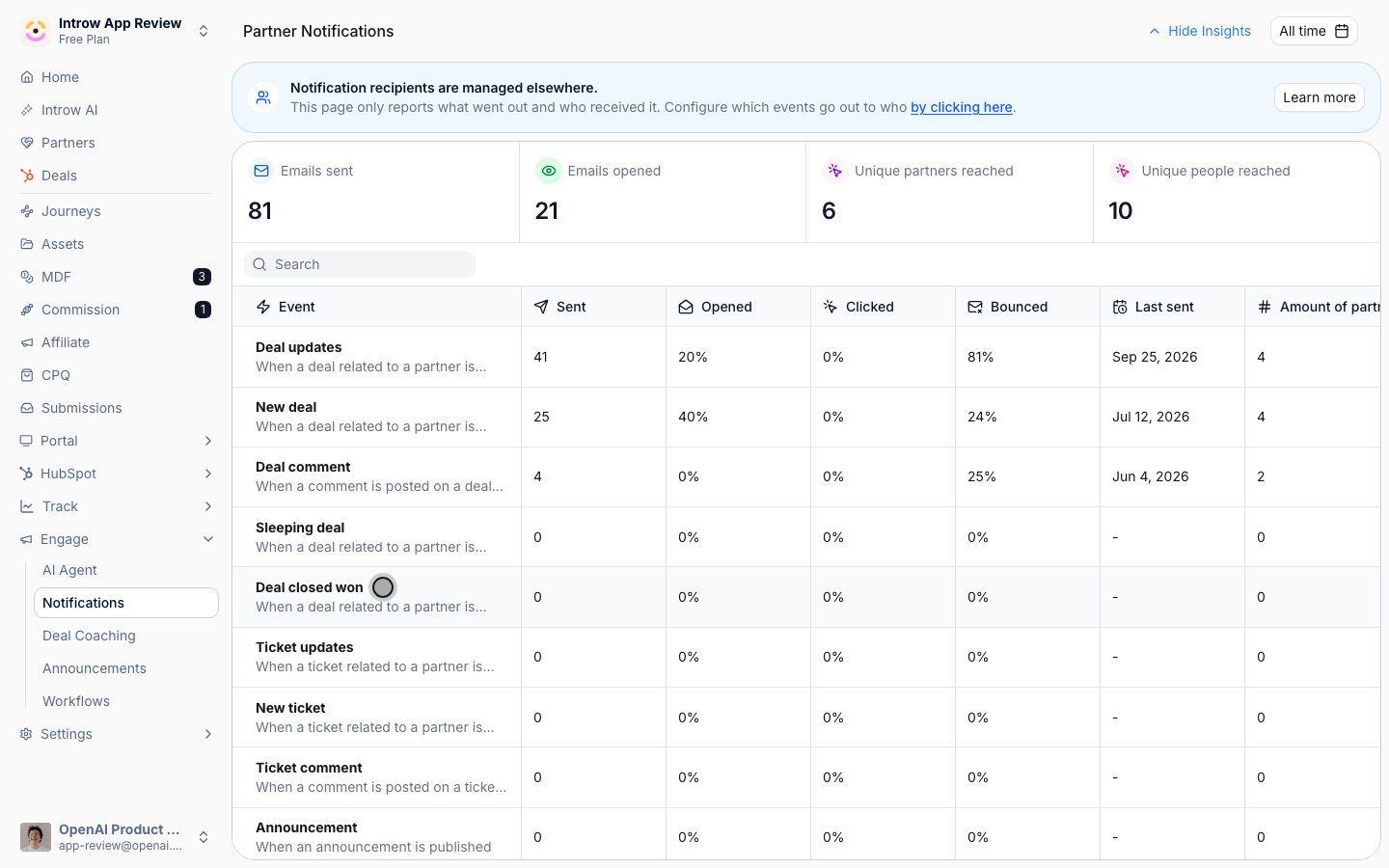Hide Insights using the top link

(x=1200, y=31)
